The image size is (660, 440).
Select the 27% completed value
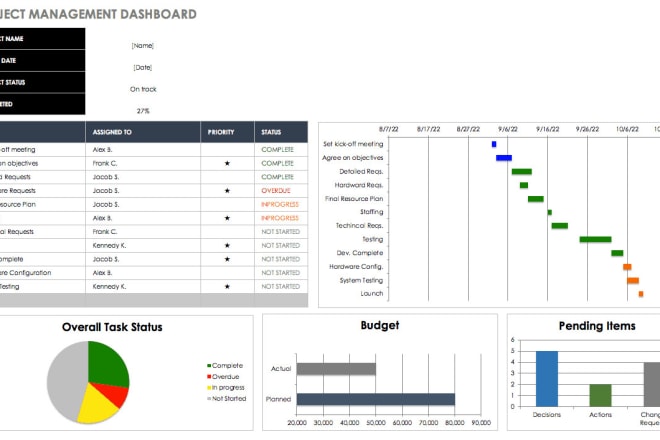[x=143, y=111]
